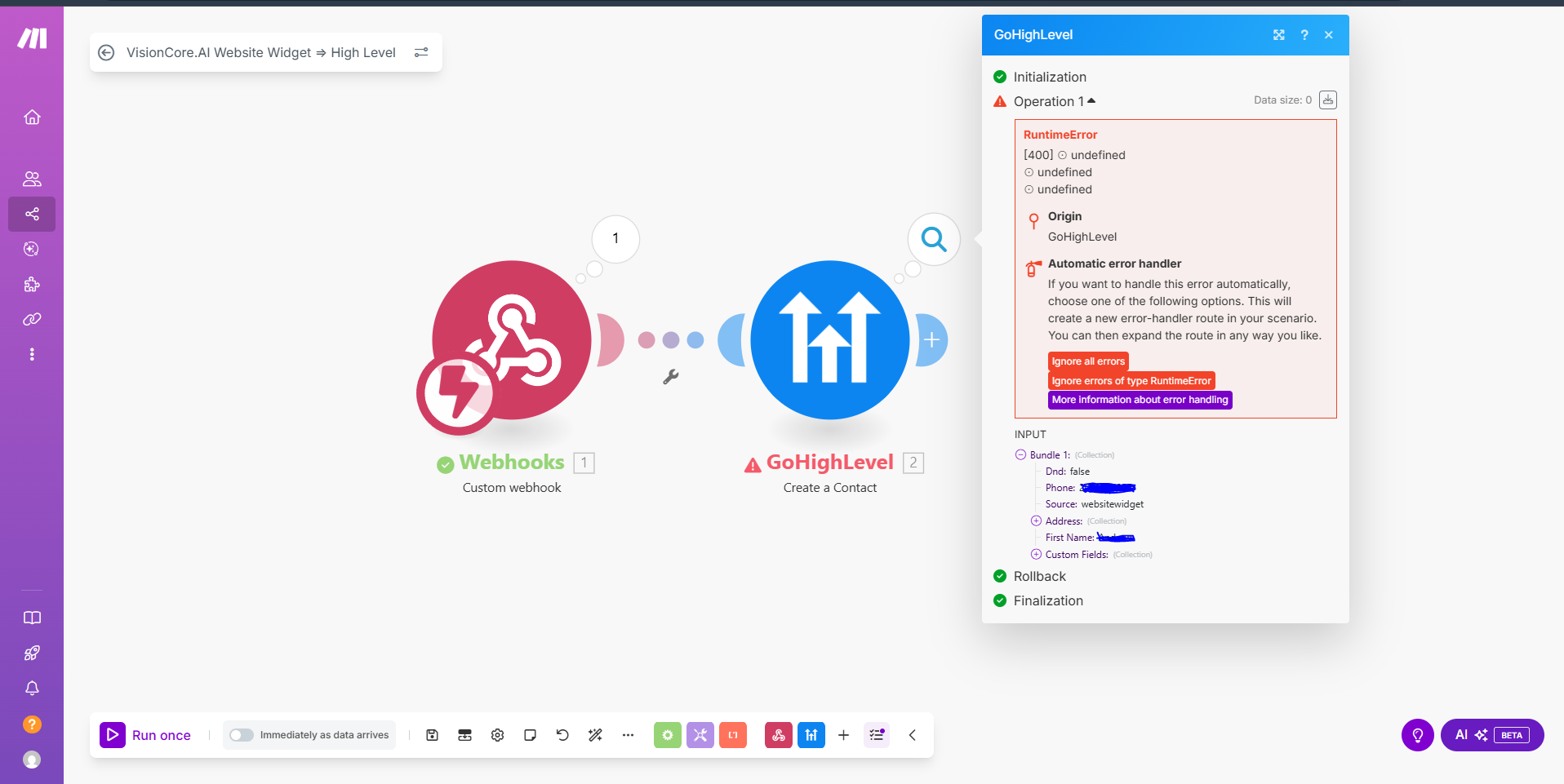Click the wrench on the connecting route
The height and width of the screenshot is (784, 1564).
(671, 377)
